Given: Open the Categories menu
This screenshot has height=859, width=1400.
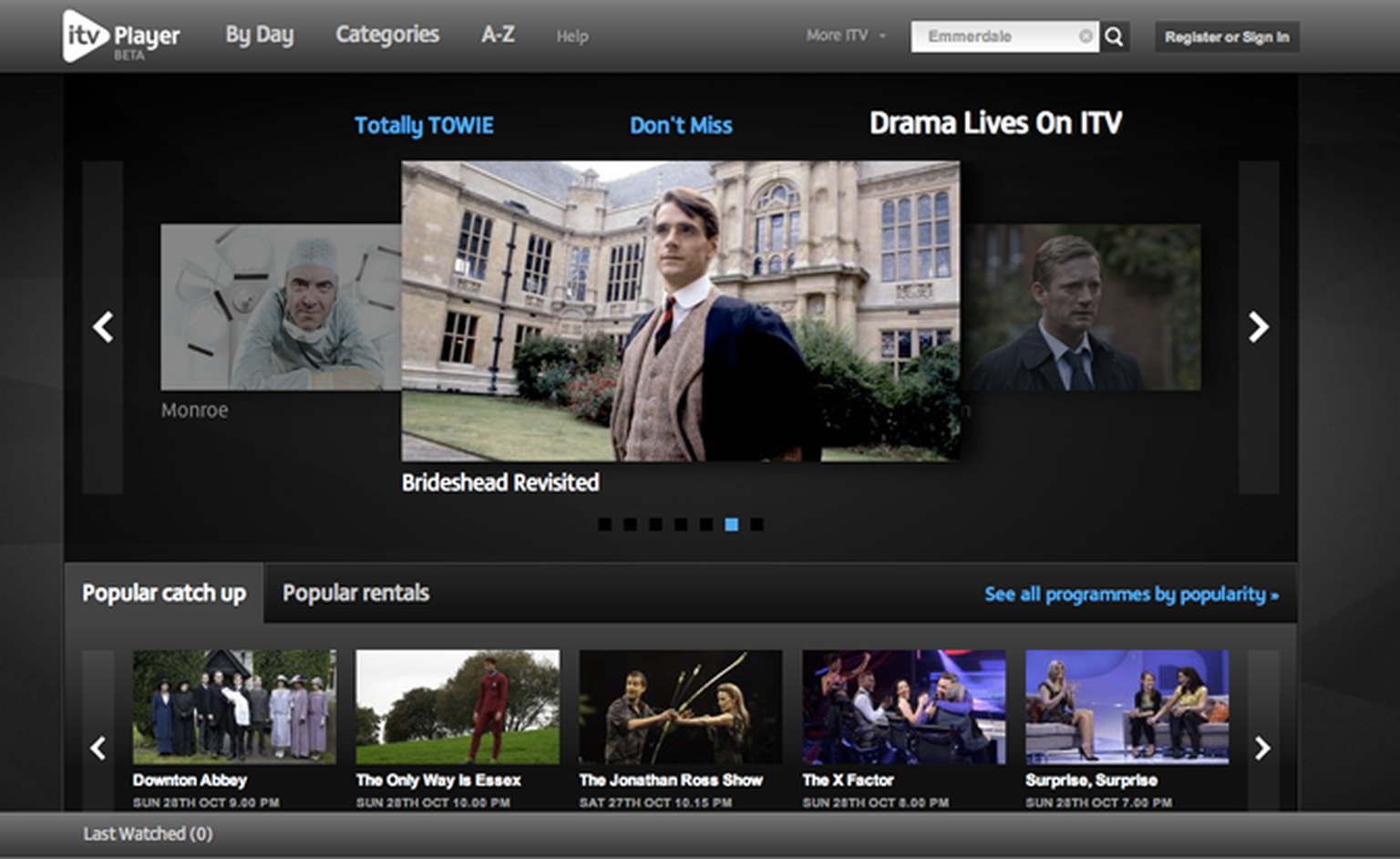Looking at the screenshot, I should tap(387, 35).
